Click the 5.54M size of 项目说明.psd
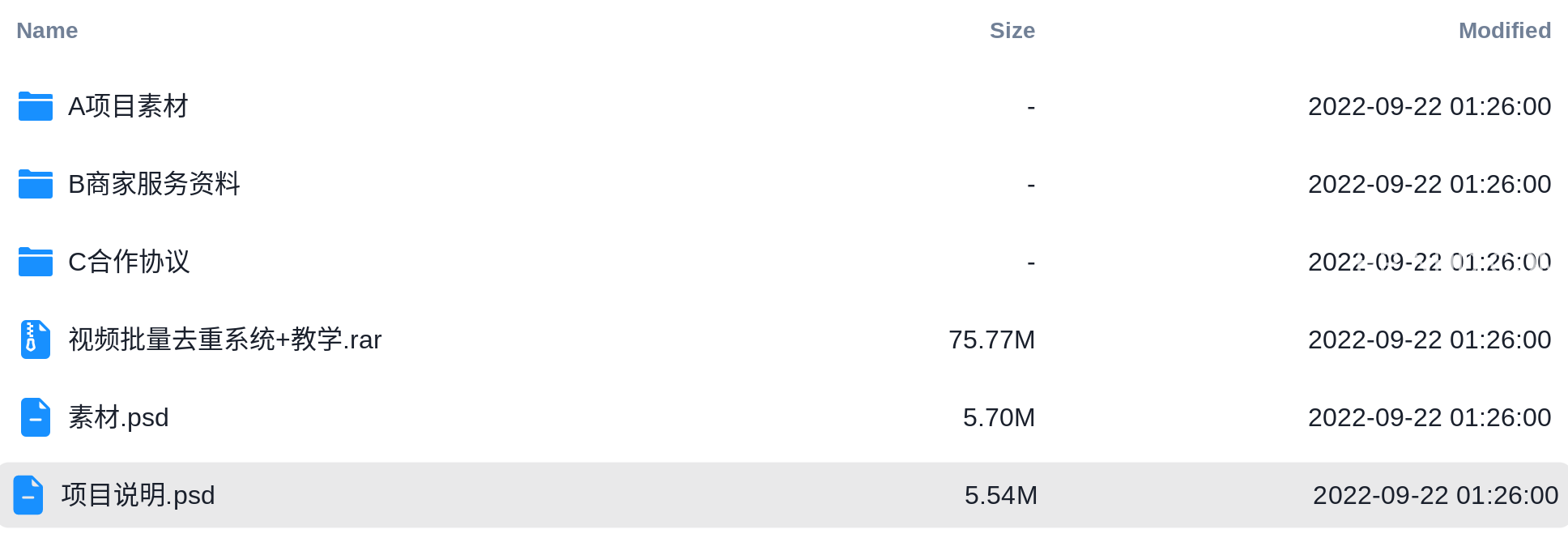This screenshot has width=1568, height=538. (x=1001, y=495)
